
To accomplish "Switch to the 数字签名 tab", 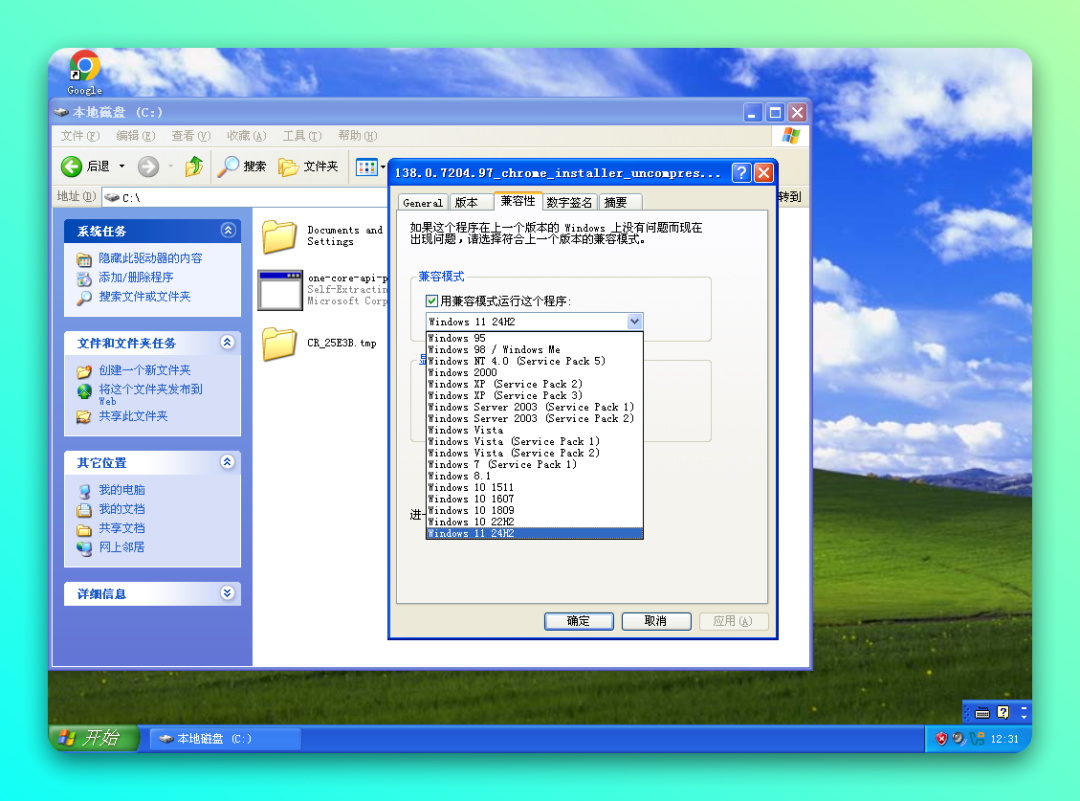I will (569, 202).
